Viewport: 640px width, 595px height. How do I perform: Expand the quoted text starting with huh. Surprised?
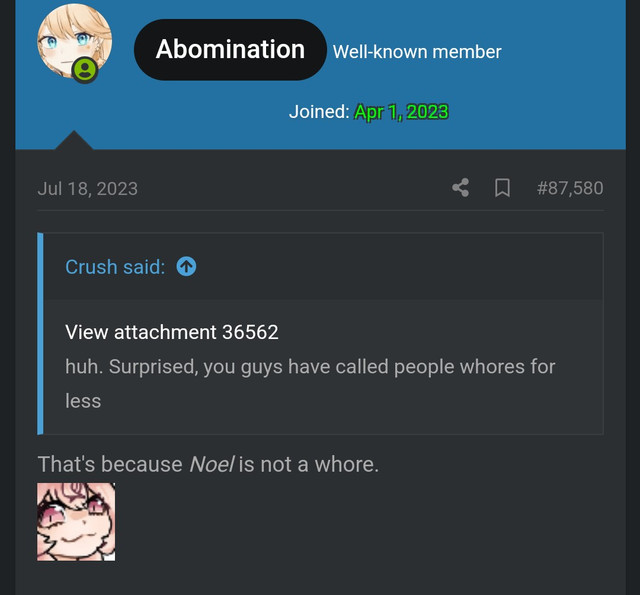pyautogui.click(x=310, y=383)
